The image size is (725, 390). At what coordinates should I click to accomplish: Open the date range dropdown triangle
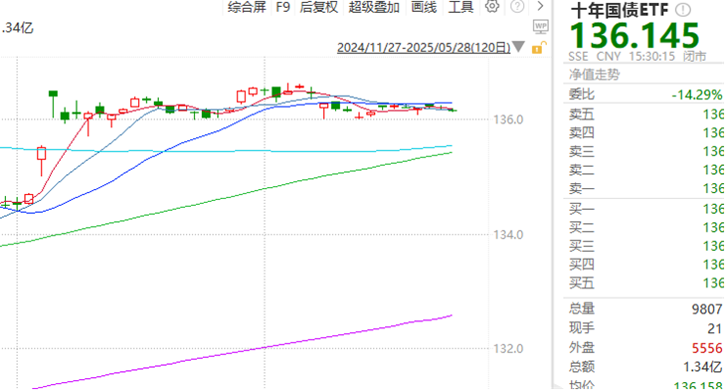point(518,47)
